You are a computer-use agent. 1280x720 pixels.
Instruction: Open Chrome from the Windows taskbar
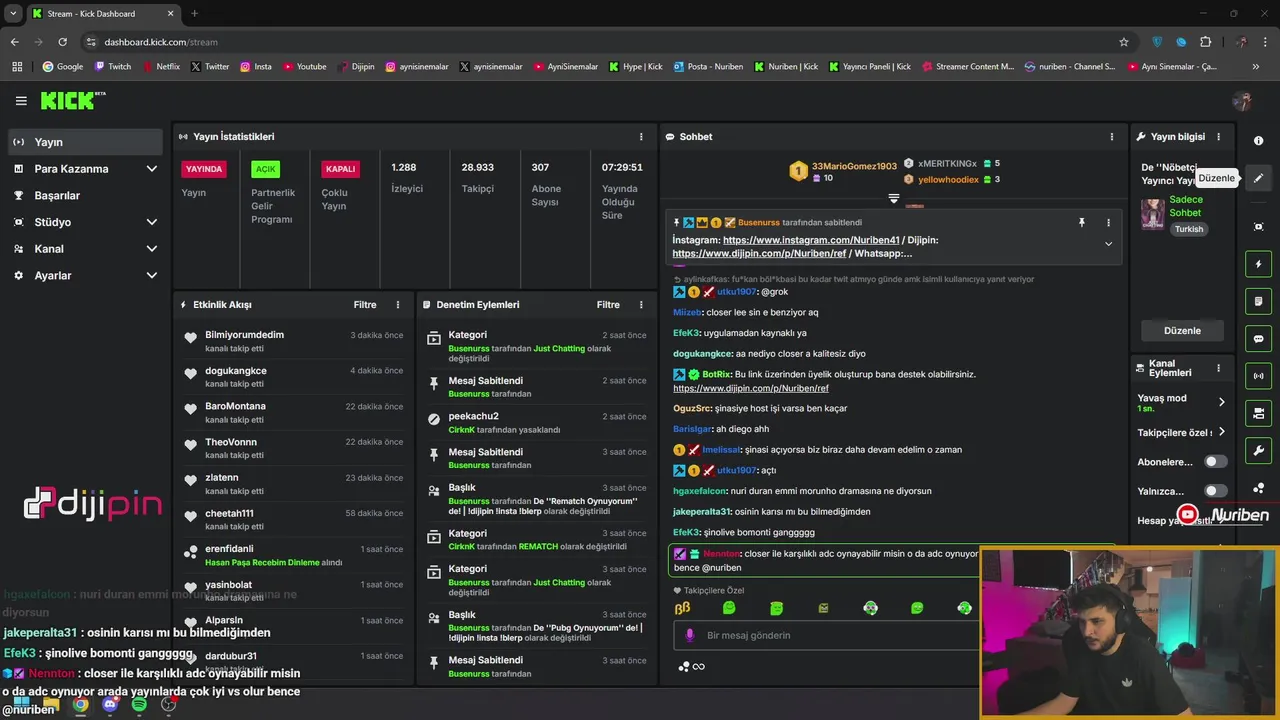pyautogui.click(x=80, y=704)
